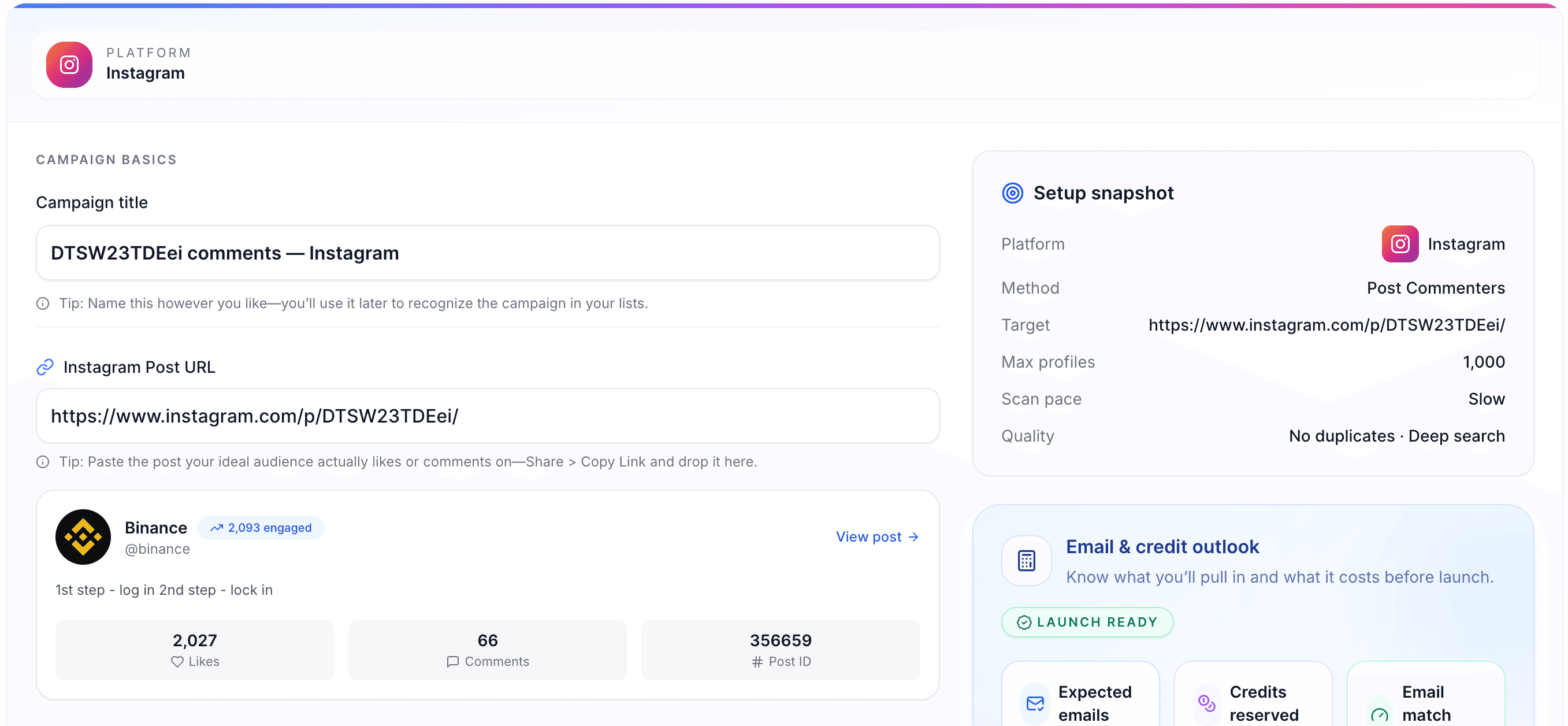
Task: Click the checkmark icon in Launch Ready badge
Action: [x=1024, y=622]
